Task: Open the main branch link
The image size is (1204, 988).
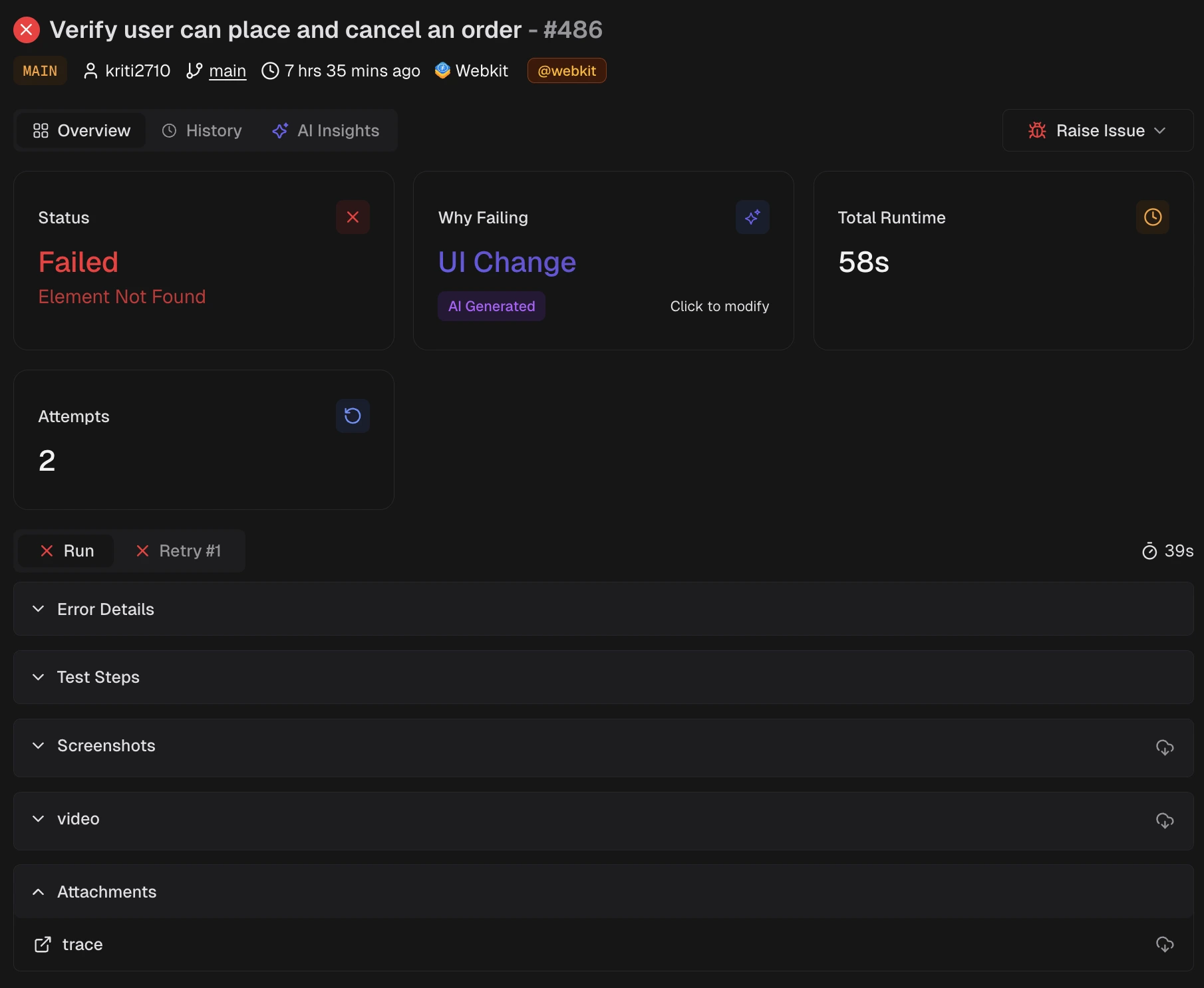Action: click(x=227, y=70)
